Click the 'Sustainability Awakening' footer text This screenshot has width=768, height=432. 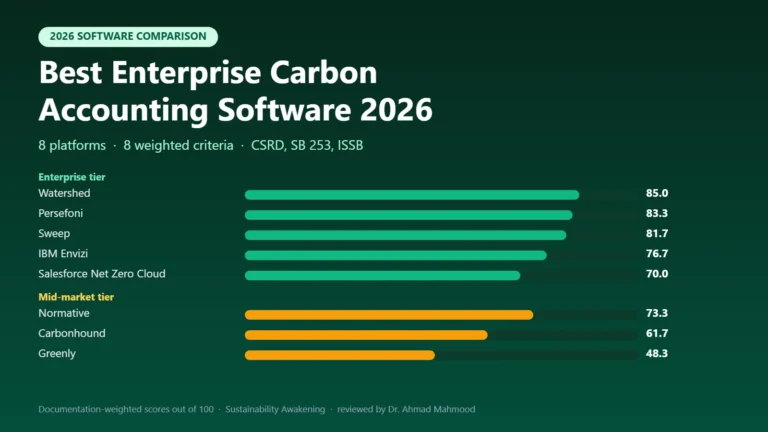click(275, 409)
